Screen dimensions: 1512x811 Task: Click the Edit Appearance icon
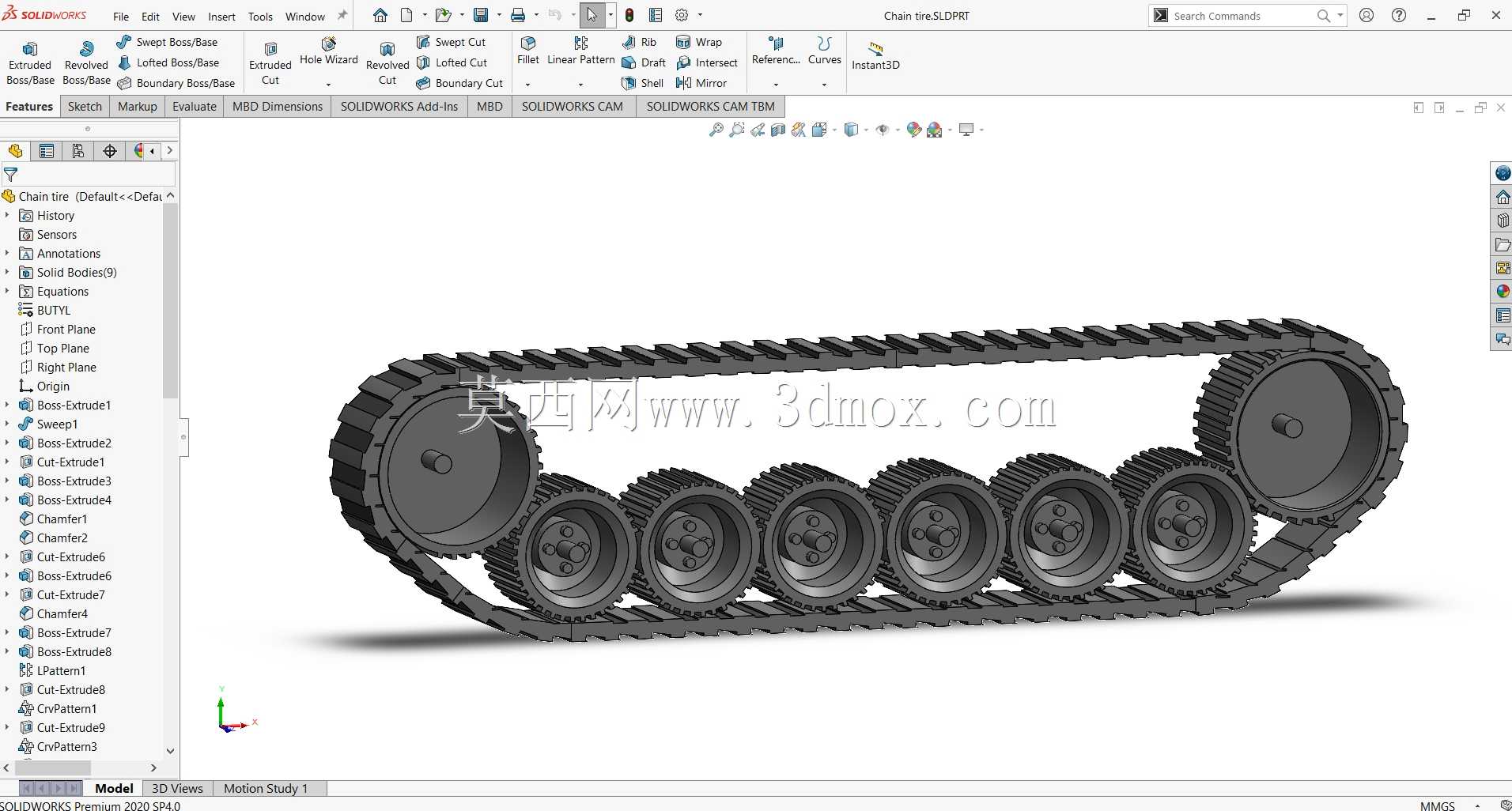pos(914,130)
